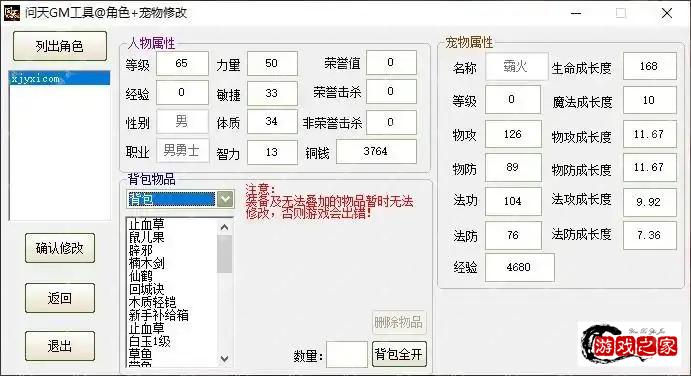The height and width of the screenshot is (376, 691).
Task: Click the 敏捷 field showing 33
Action: click(272, 93)
